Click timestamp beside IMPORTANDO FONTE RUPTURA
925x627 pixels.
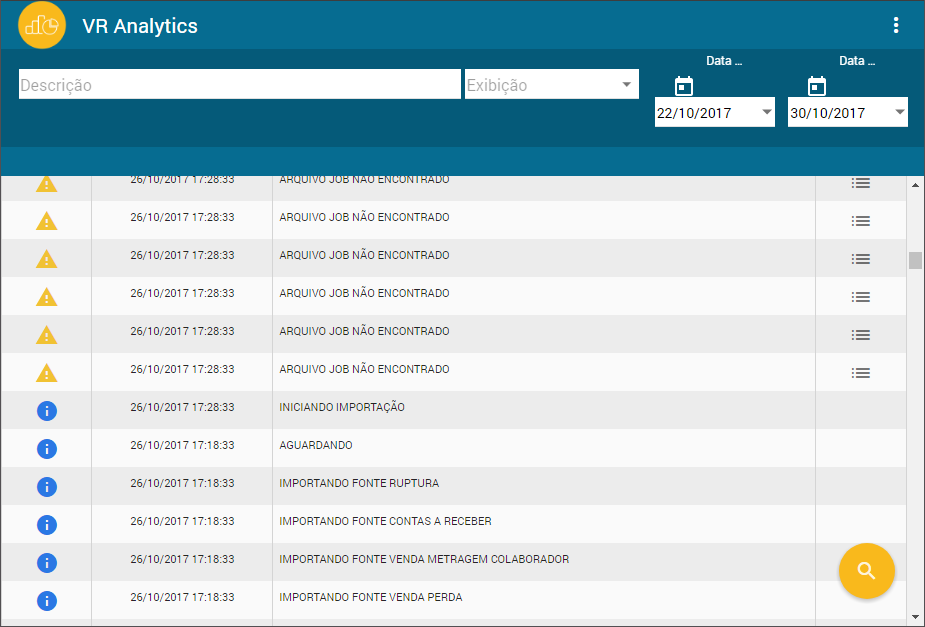point(182,483)
